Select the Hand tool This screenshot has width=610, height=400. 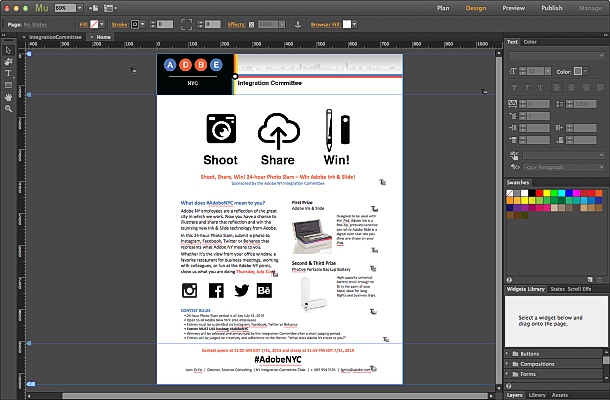point(8,97)
